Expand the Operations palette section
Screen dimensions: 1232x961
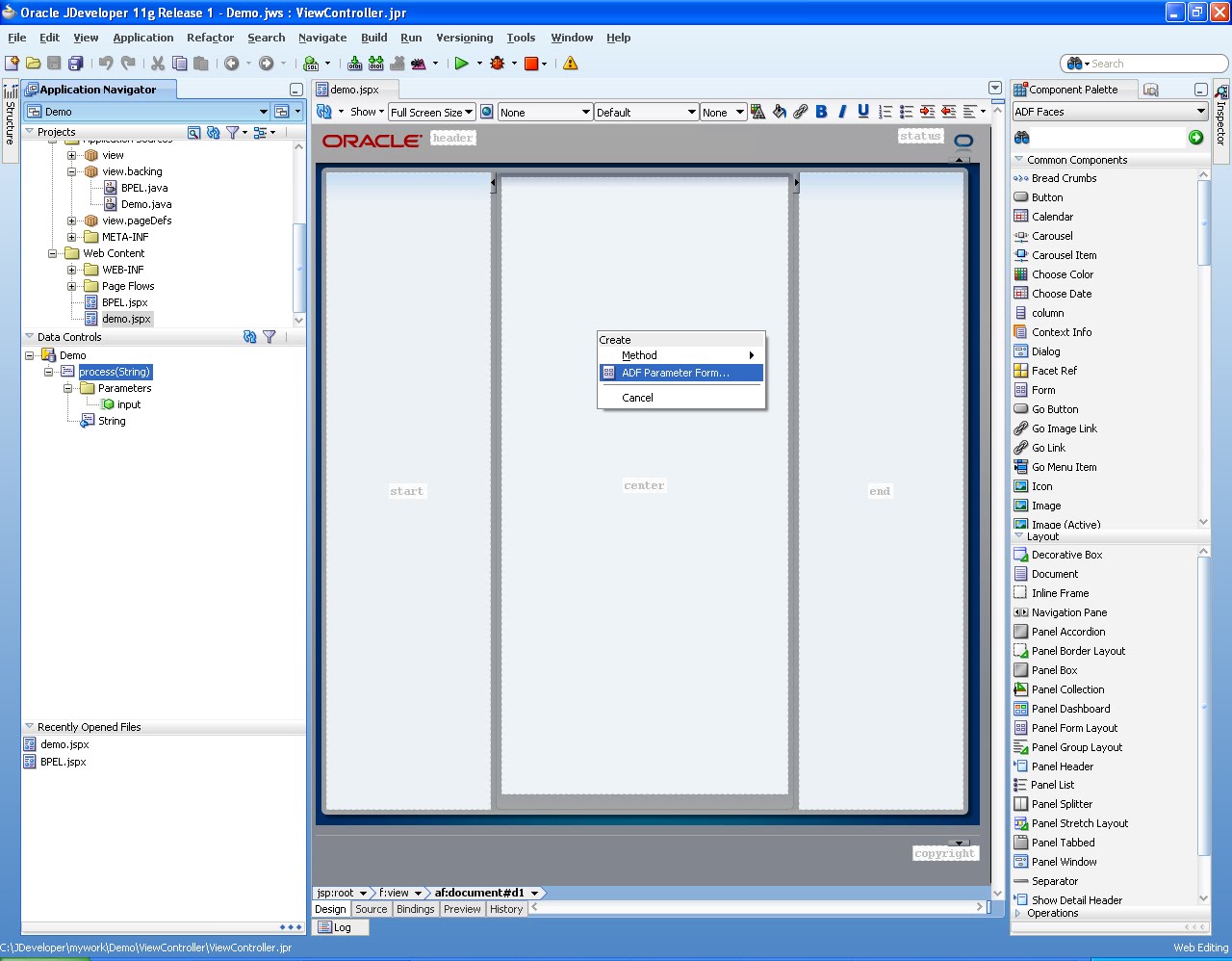point(1019,913)
